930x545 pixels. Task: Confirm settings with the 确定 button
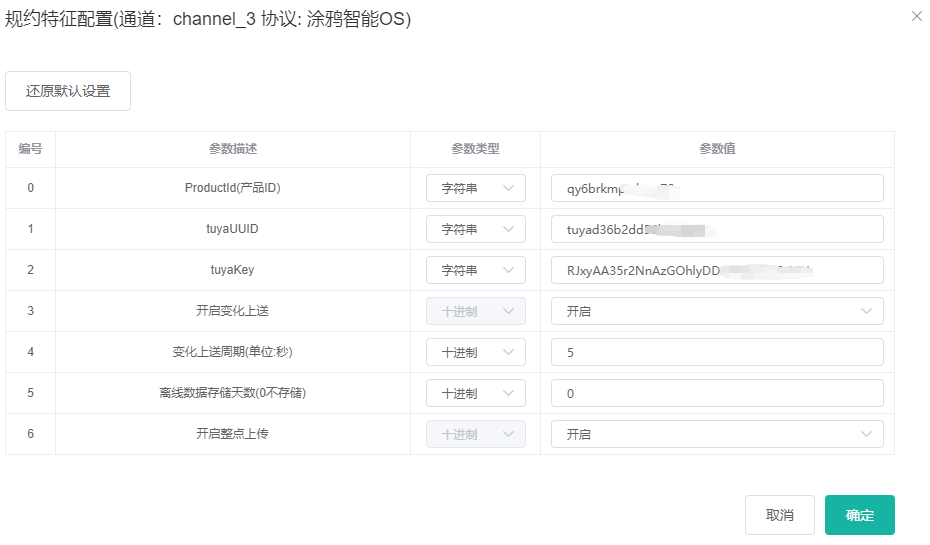[859, 515]
